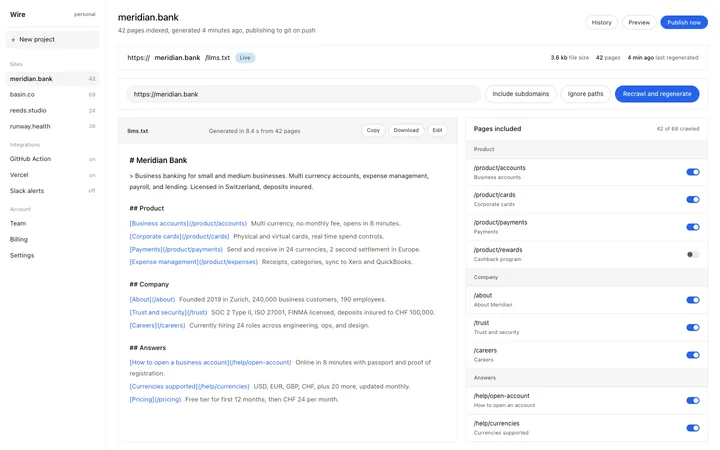Toggle the /careers page switch

coord(692,355)
